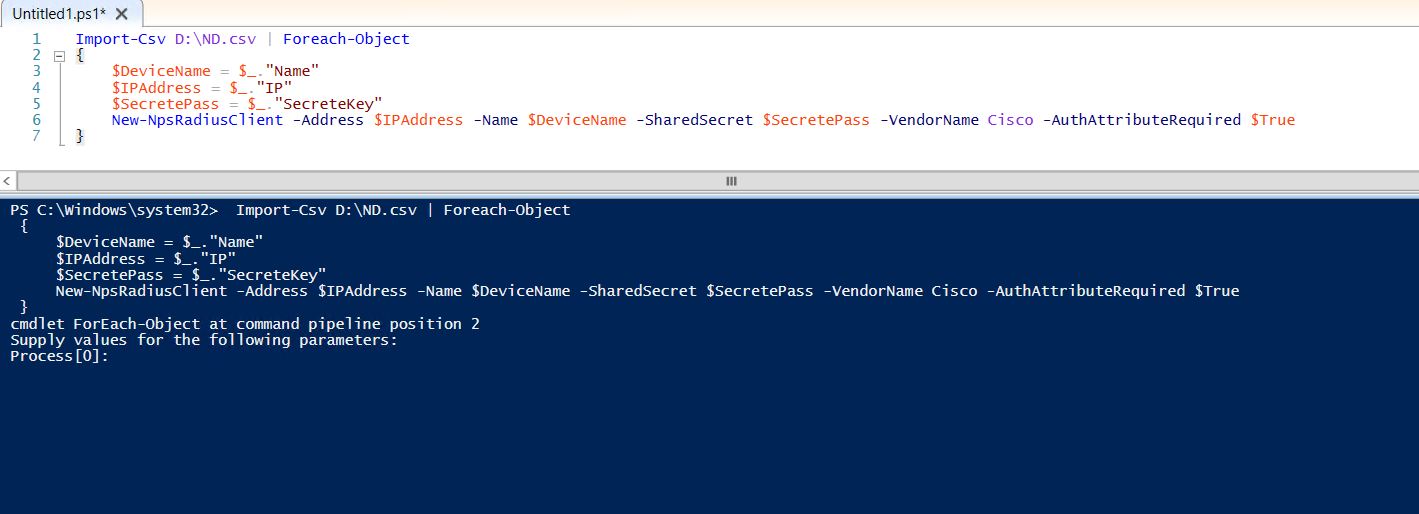Click Import-Csv in the console pane
Viewport: 1419px width, 514px height.
[283, 210]
